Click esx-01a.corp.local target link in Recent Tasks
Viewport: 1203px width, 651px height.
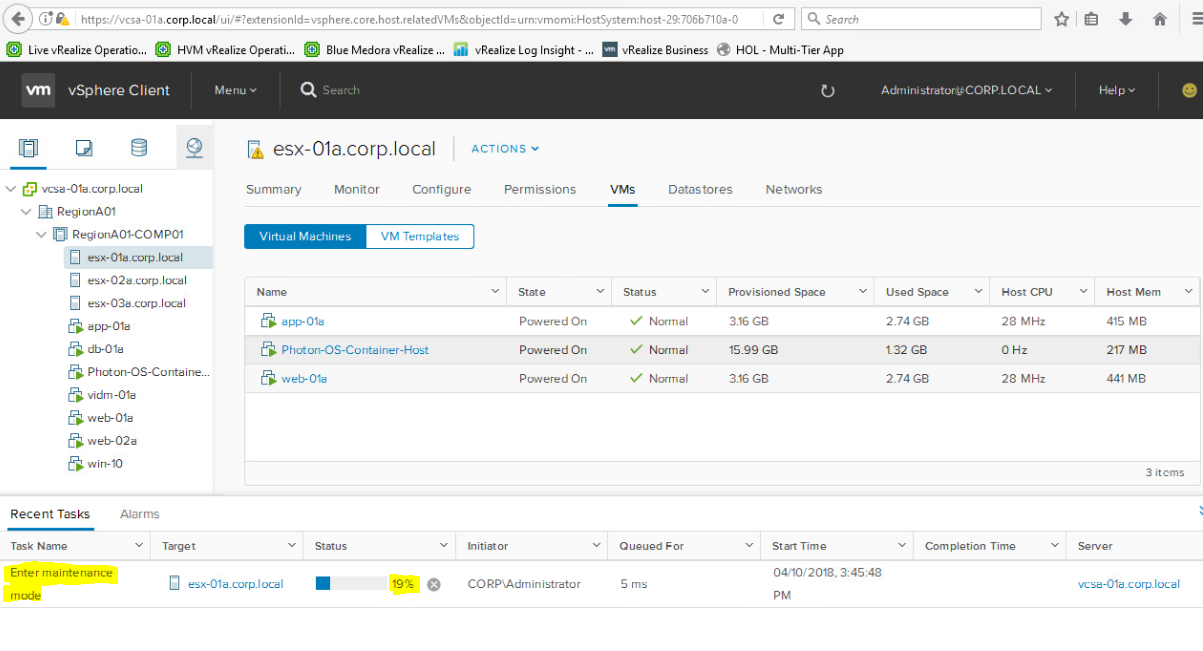click(x=236, y=584)
